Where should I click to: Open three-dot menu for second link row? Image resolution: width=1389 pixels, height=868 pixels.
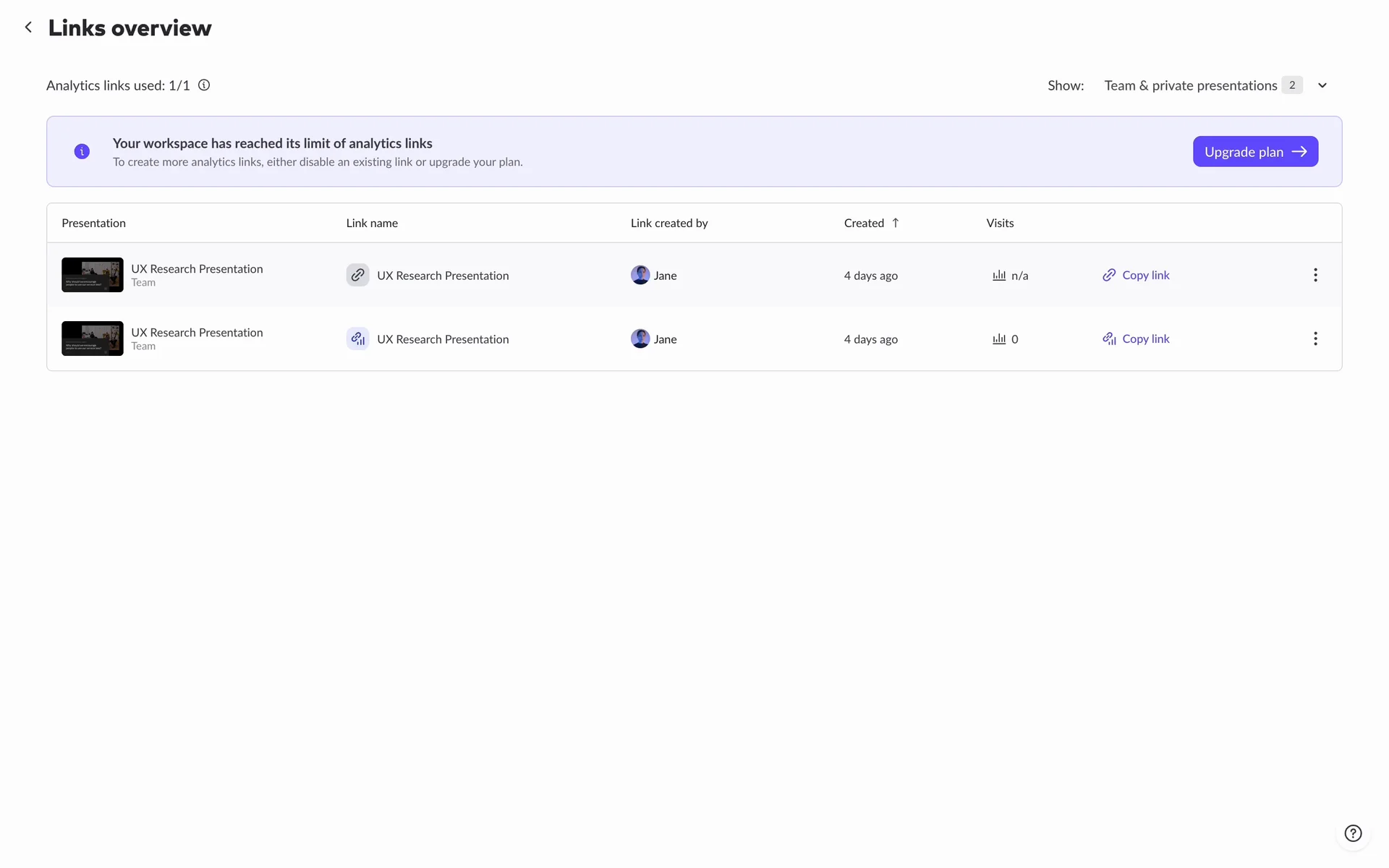tap(1315, 339)
